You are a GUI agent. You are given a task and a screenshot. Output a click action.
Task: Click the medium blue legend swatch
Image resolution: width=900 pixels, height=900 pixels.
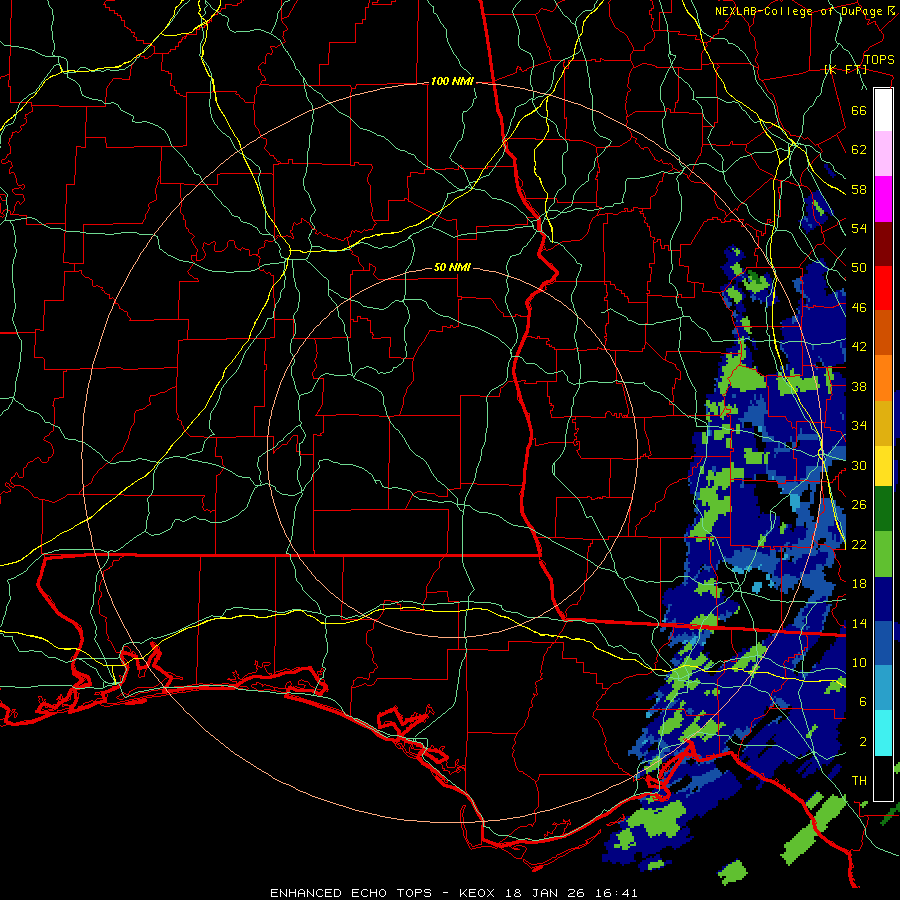(x=883, y=643)
